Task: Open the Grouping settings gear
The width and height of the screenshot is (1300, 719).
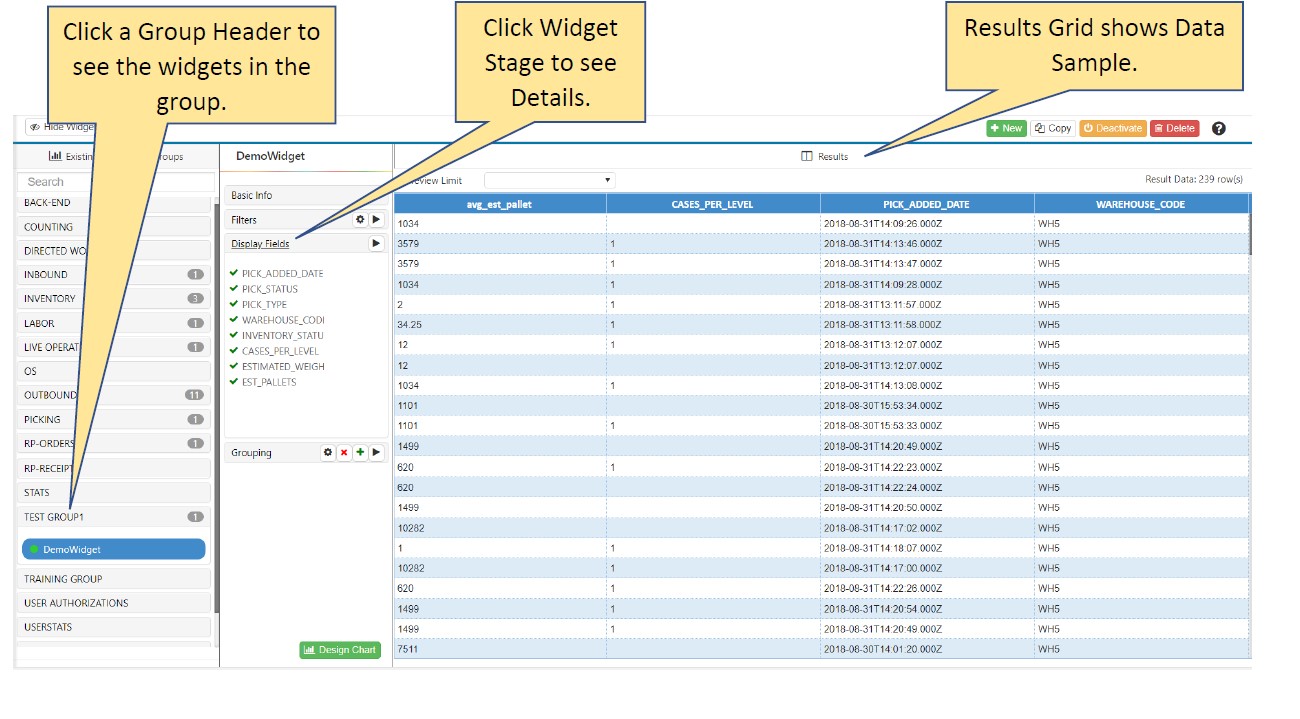Action: click(x=327, y=453)
